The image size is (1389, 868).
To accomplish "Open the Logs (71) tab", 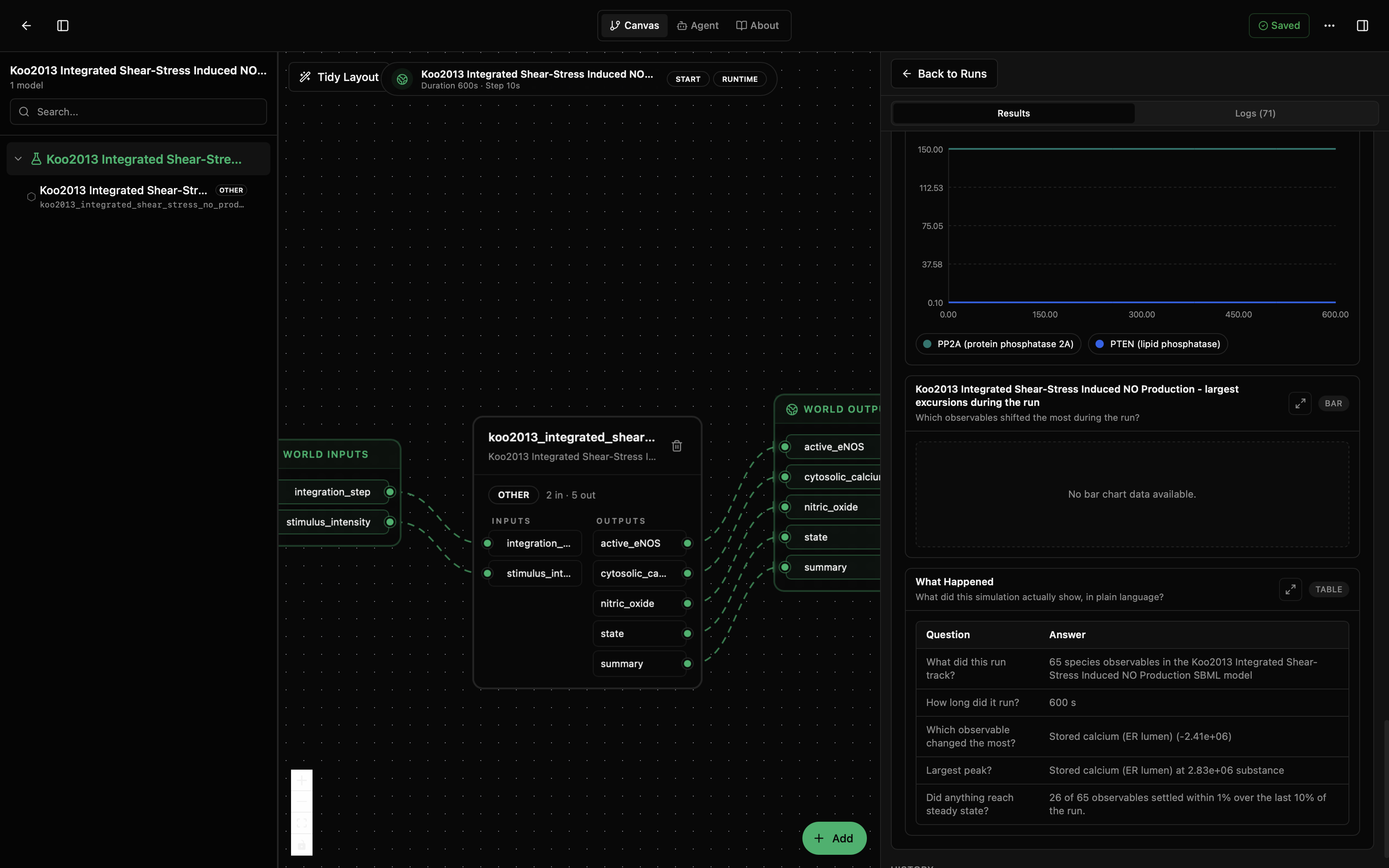I will tap(1255, 113).
